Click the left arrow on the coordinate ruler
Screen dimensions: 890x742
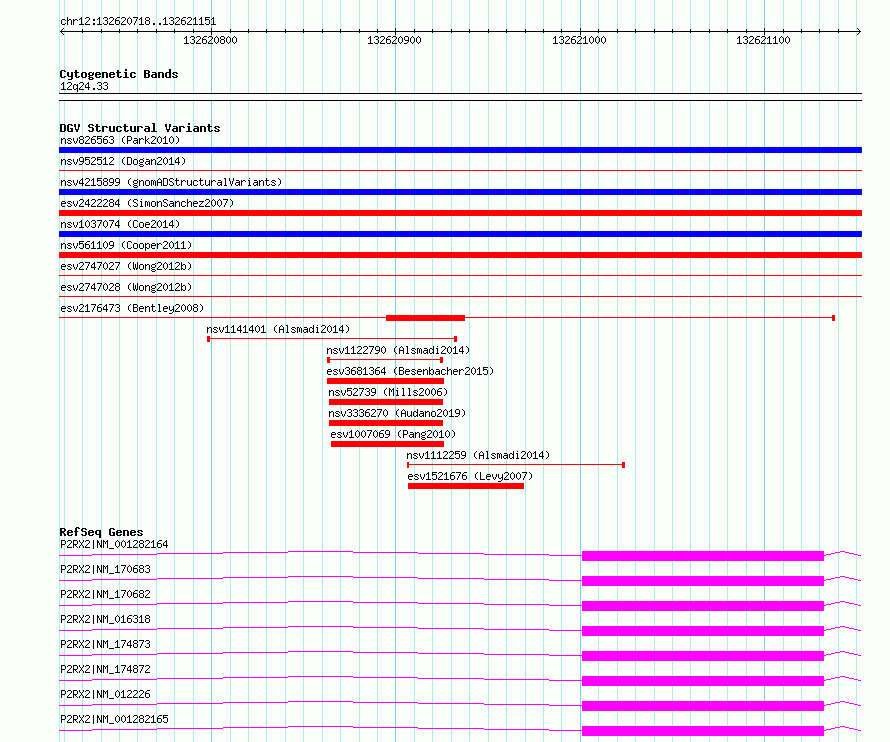tap(62, 32)
